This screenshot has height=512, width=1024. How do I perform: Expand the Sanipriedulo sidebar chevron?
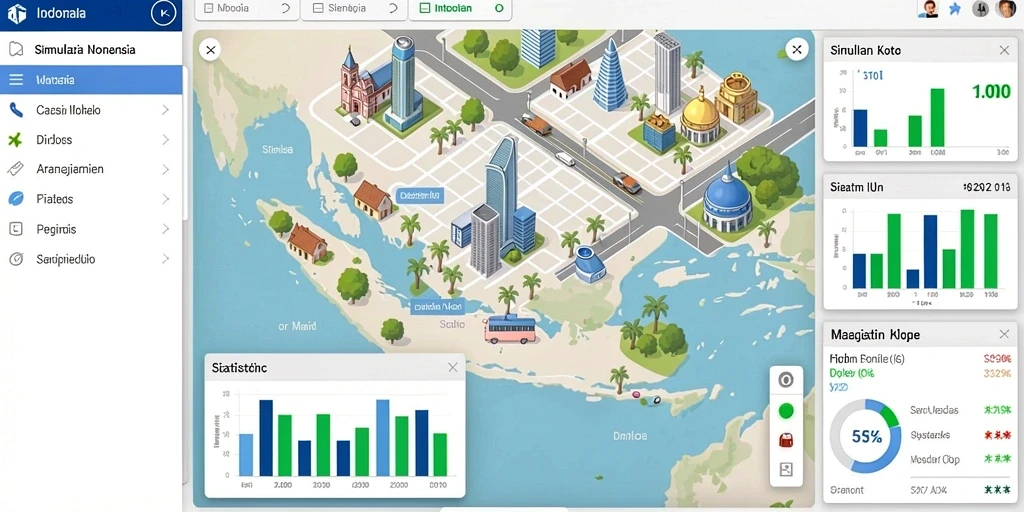(x=165, y=259)
